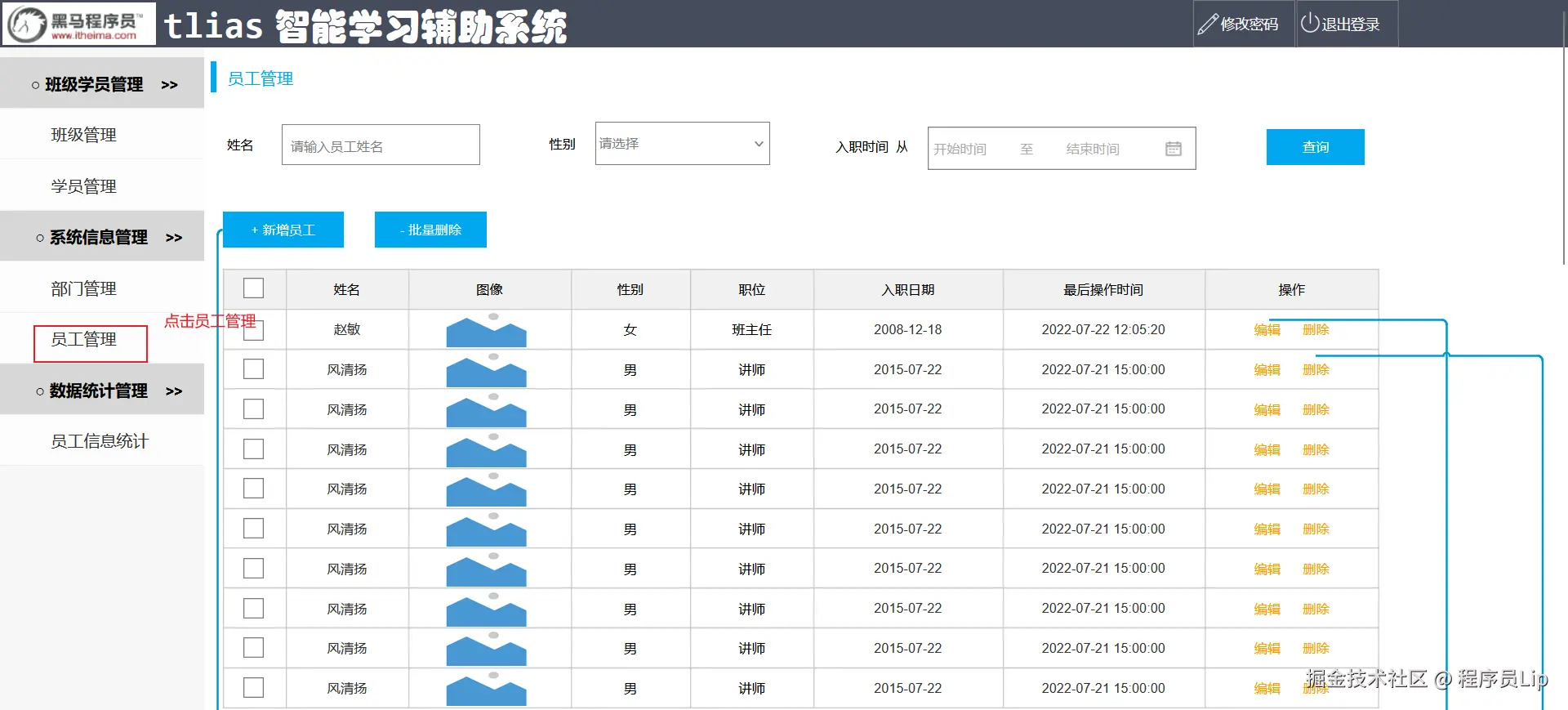The height and width of the screenshot is (710, 1568).
Task: Click the 新增员工 button
Action: 283,230
